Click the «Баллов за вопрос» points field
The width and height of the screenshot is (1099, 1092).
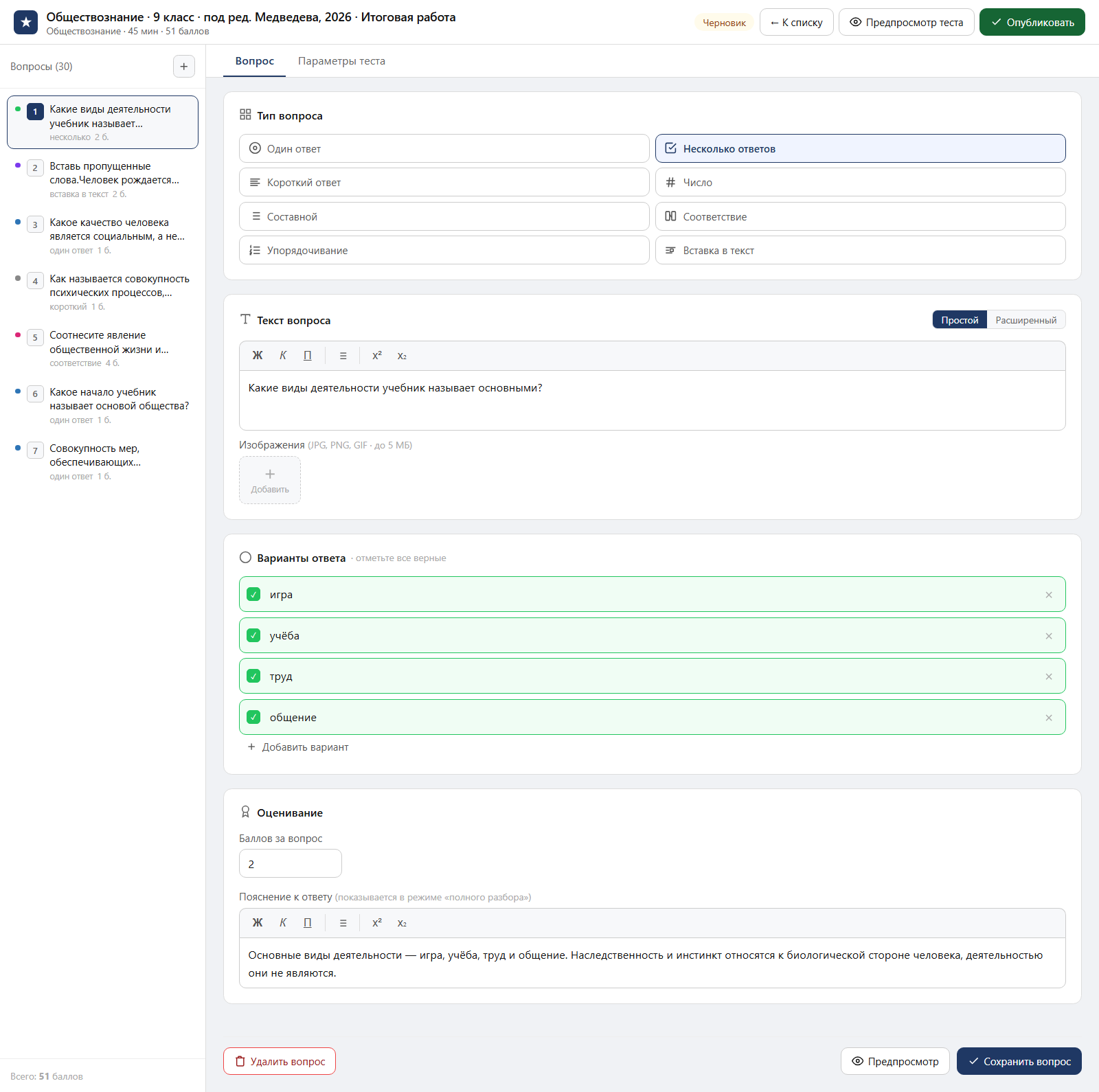tap(290, 863)
